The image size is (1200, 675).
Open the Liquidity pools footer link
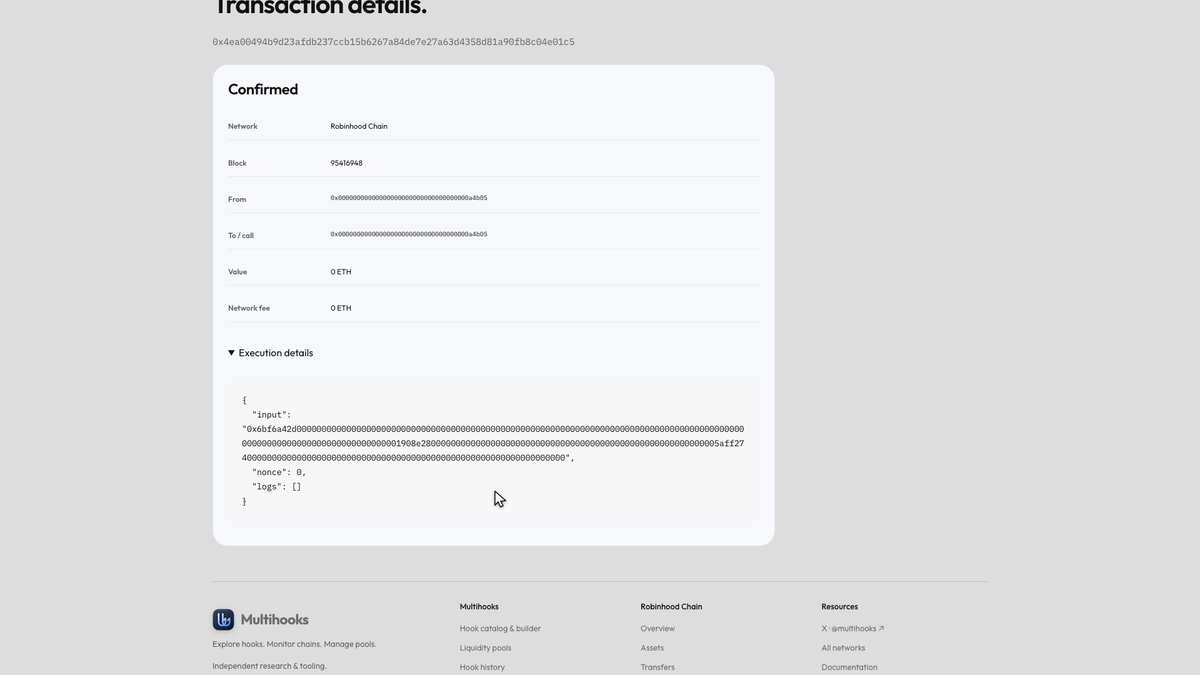click(x=485, y=648)
